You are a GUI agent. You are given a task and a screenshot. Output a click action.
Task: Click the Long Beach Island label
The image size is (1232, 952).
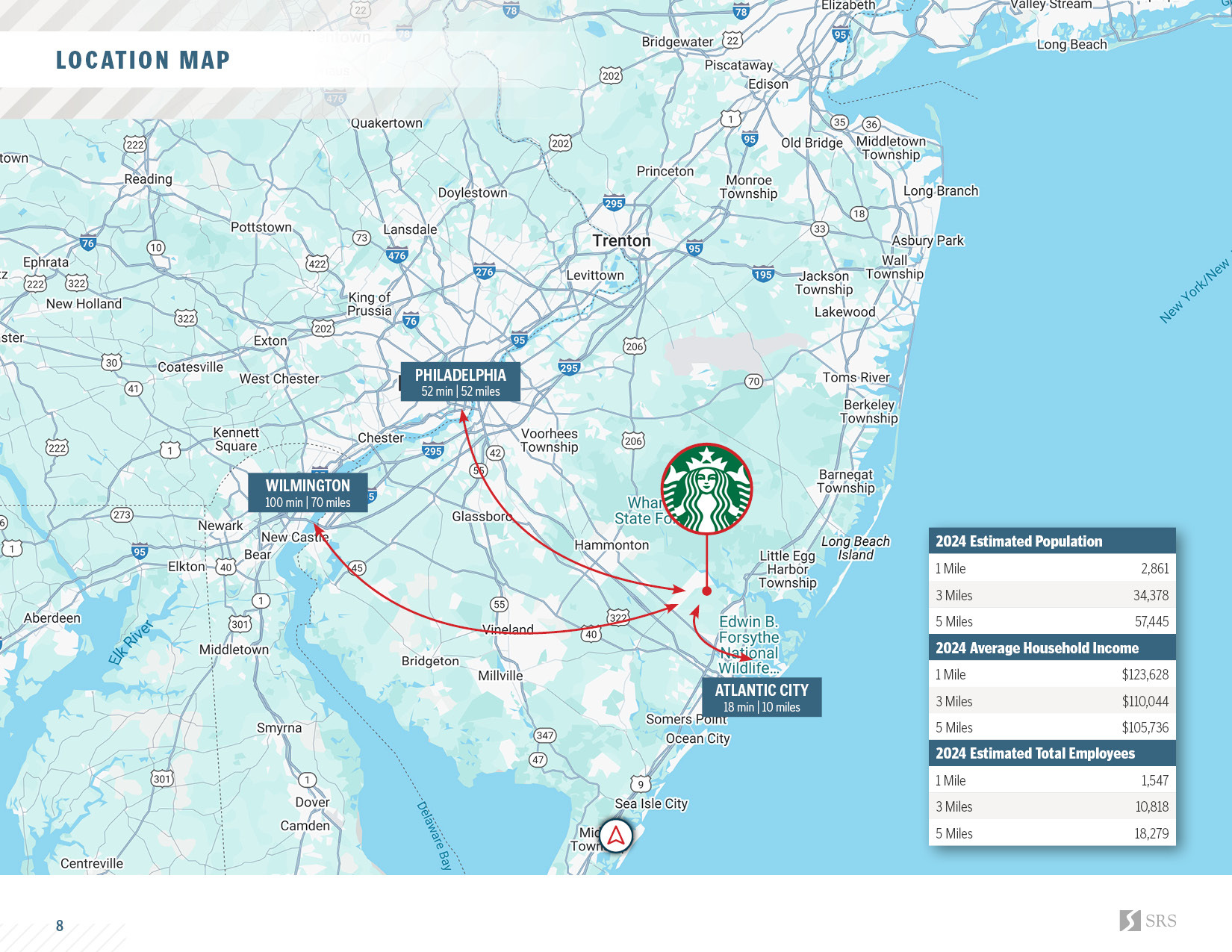(x=856, y=548)
